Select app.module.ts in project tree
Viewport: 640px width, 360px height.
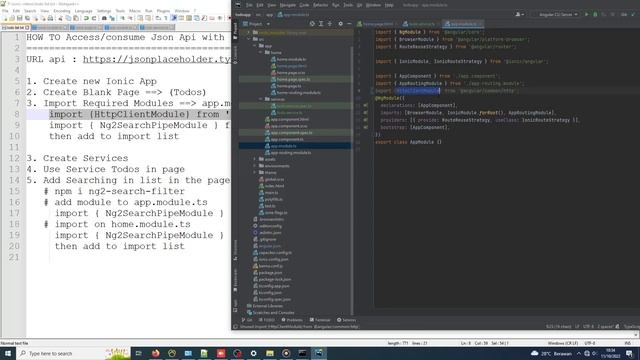point(281,146)
